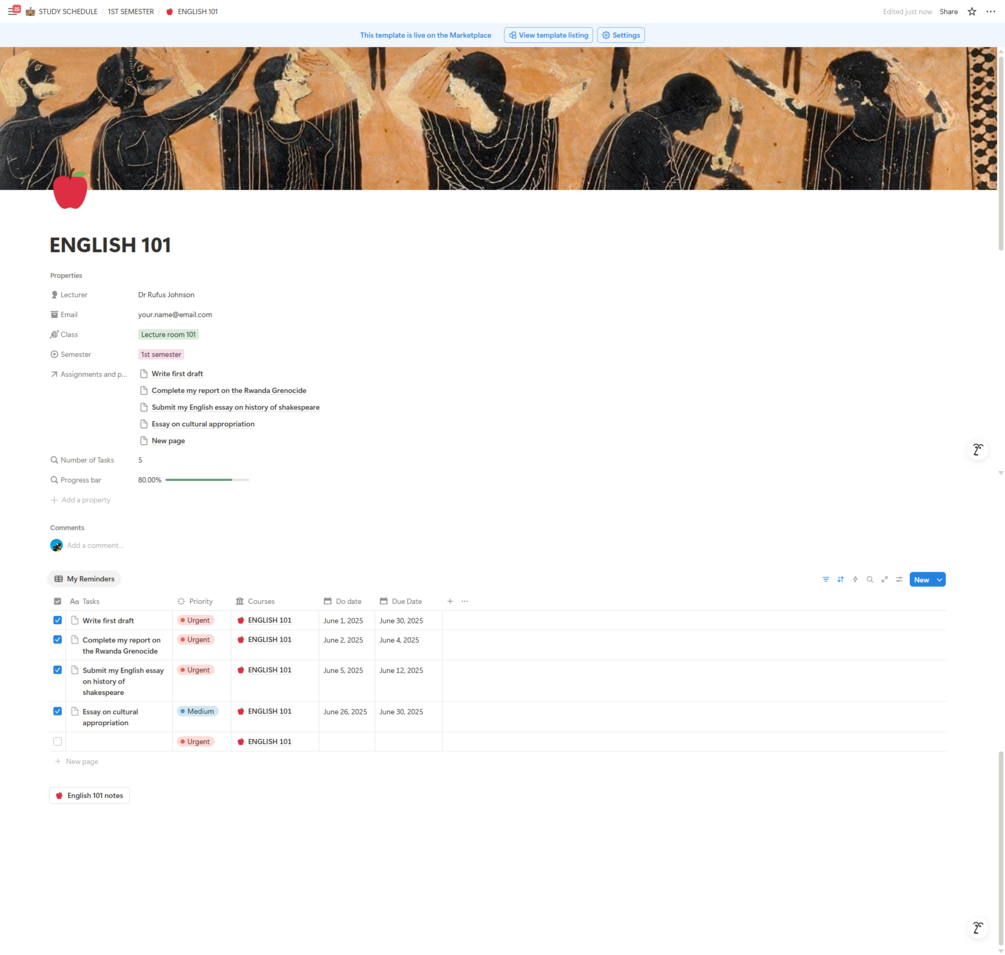Screen dimensions: 1005x955
Task: Click lecturer name Dr Rufus Johnson
Action: (x=166, y=295)
